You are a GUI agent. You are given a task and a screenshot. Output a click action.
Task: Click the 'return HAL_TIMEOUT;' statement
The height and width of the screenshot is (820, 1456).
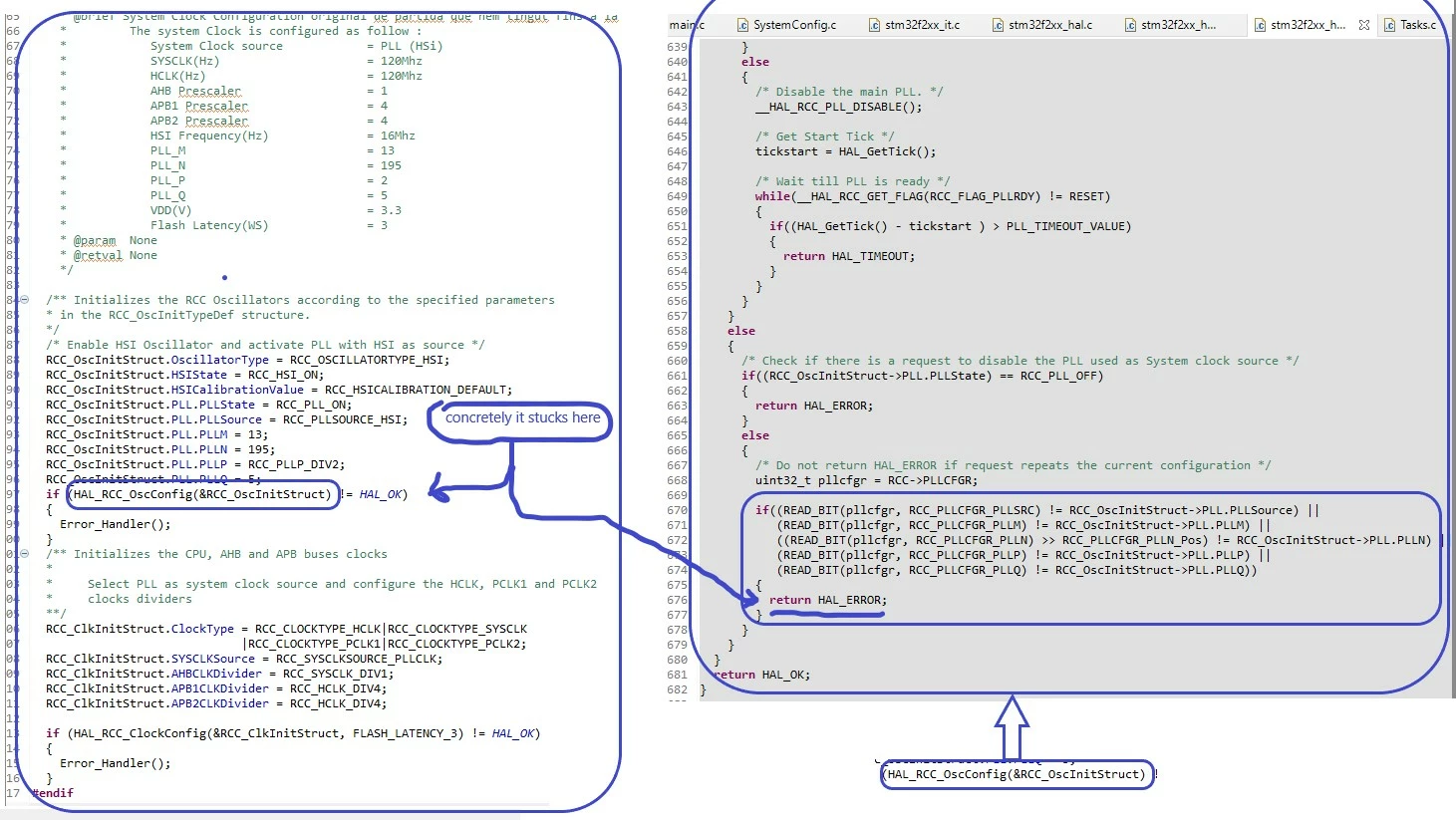[x=848, y=256]
